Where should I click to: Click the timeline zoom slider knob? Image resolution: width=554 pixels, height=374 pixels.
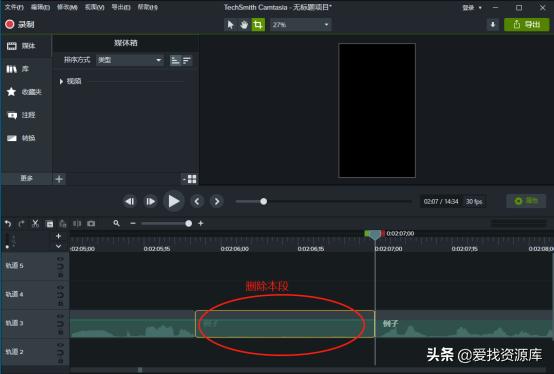click(x=189, y=224)
